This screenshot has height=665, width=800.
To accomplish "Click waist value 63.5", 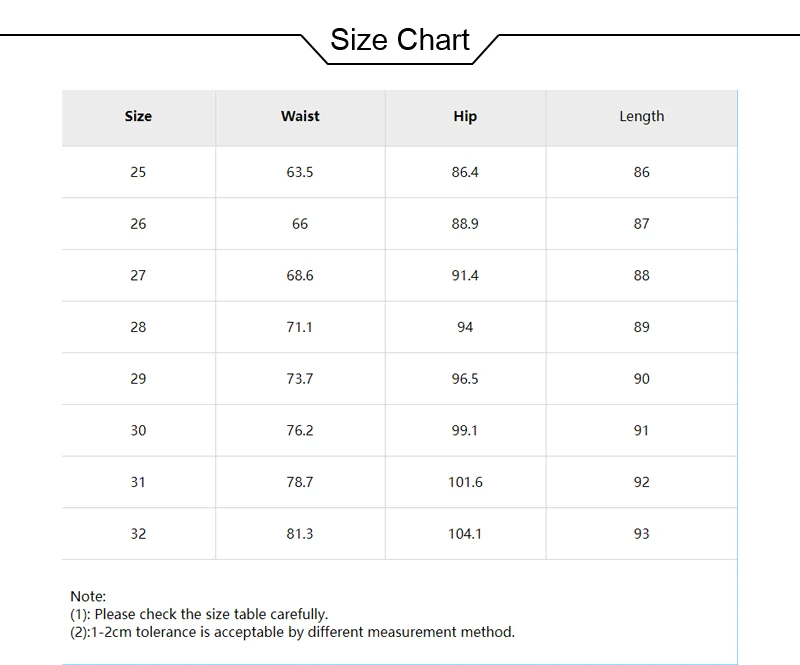I will coord(300,172).
